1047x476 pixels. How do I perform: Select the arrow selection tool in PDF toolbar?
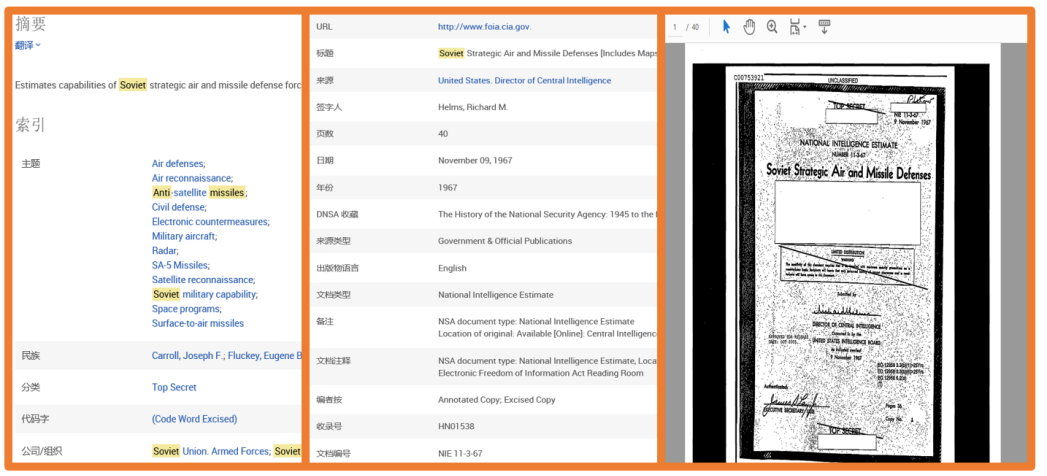pos(726,27)
